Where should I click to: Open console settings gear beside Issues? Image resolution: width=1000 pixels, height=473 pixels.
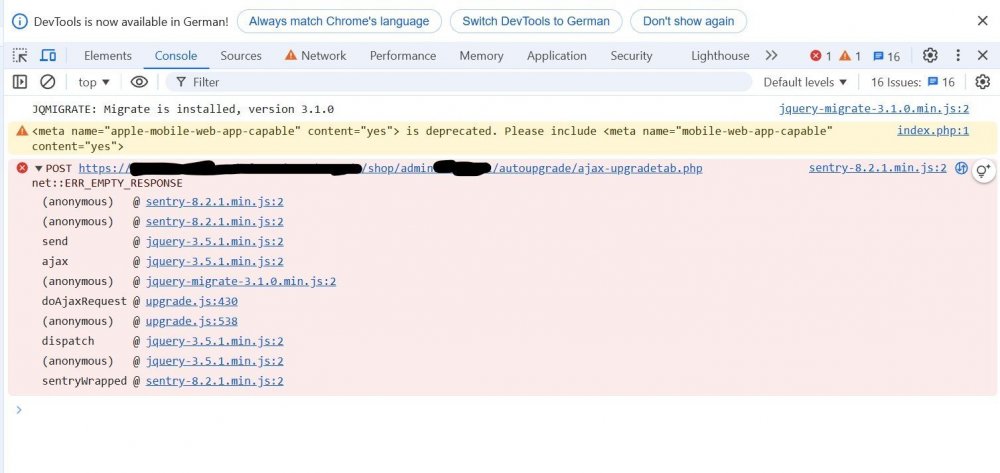[x=983, y=82]
